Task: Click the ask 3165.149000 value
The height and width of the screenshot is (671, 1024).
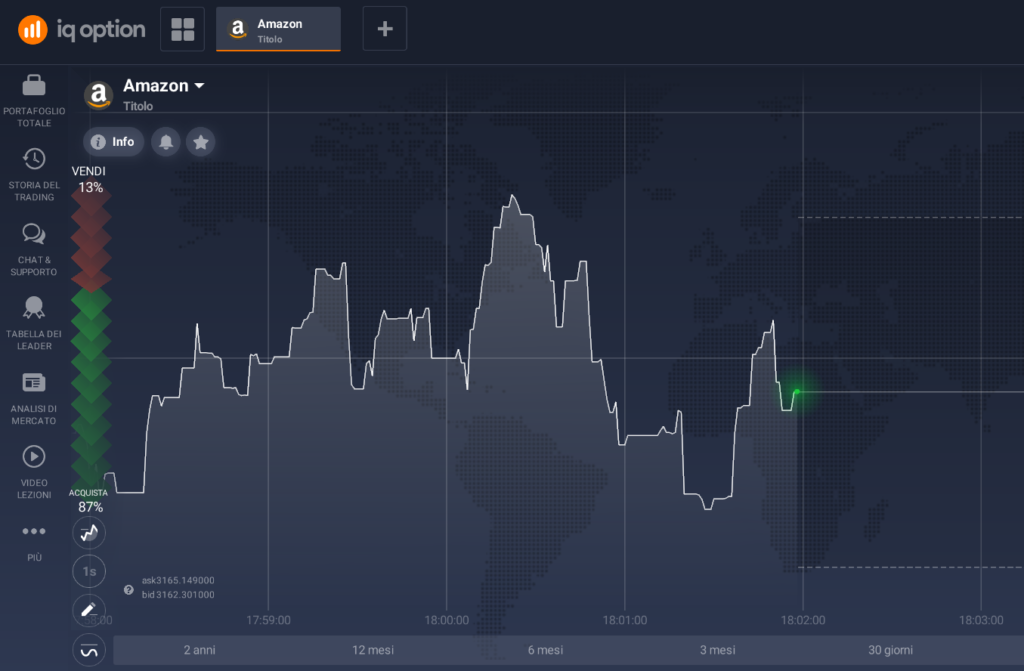Action: [178, 580]
